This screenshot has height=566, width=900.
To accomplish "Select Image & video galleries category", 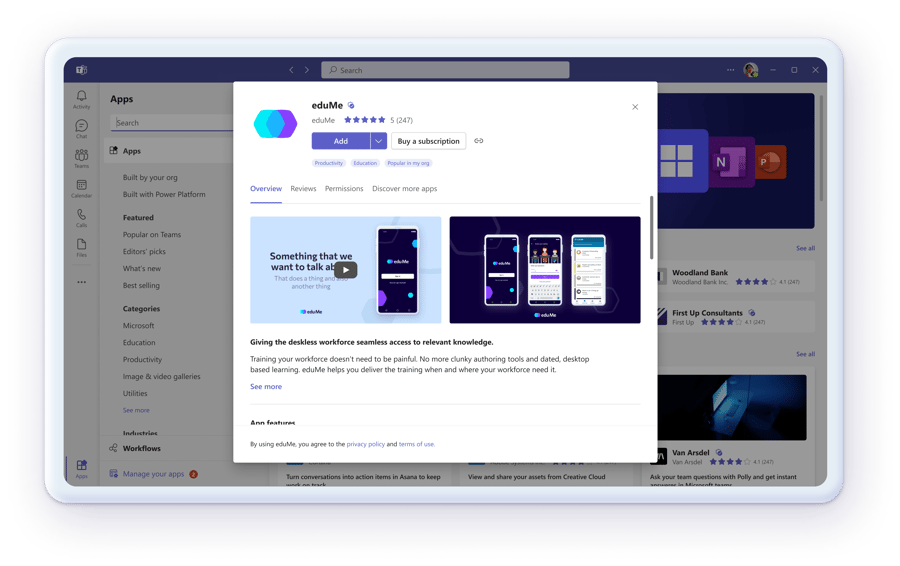I will pos(161,376).
